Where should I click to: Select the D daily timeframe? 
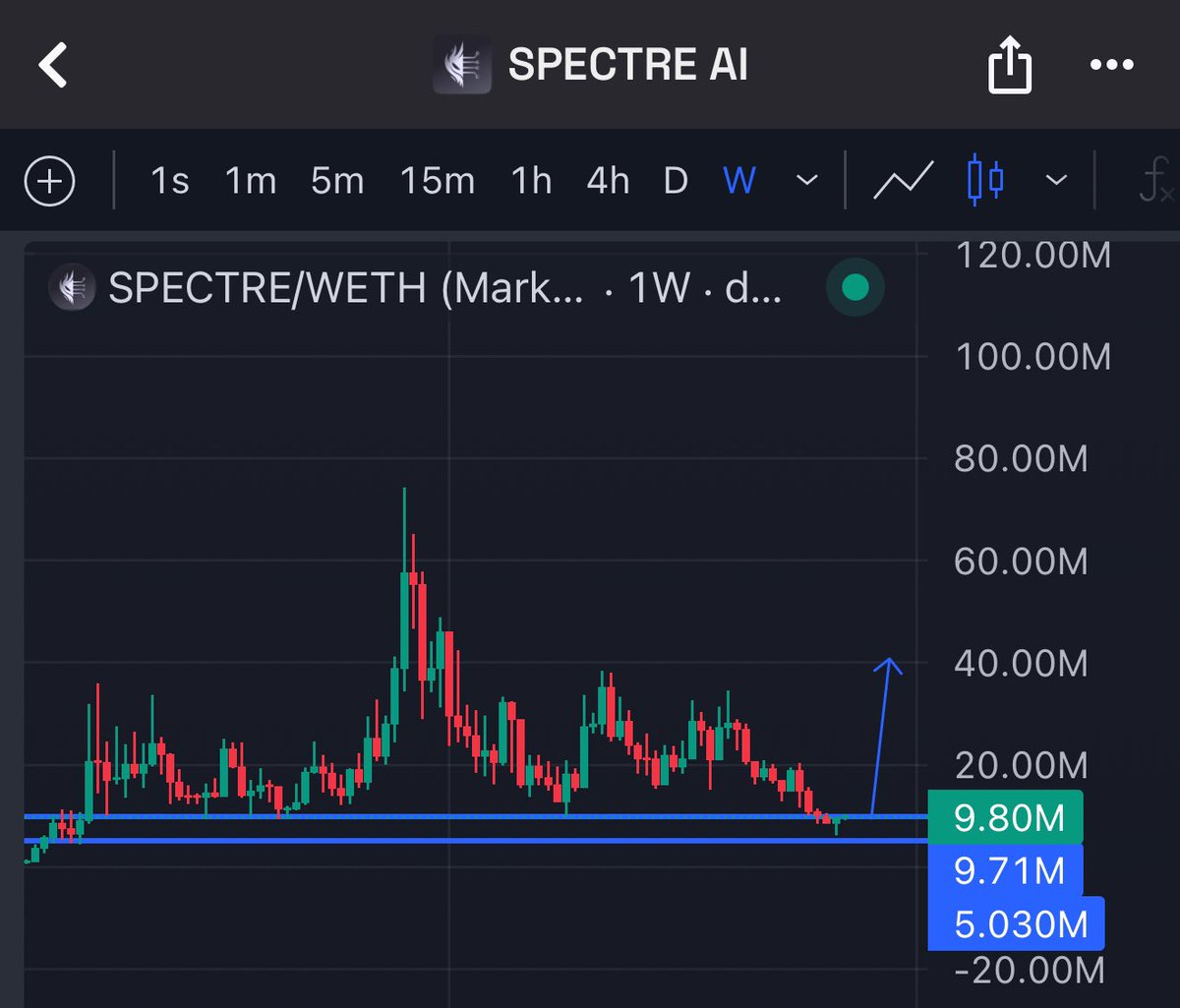(675, 181)
